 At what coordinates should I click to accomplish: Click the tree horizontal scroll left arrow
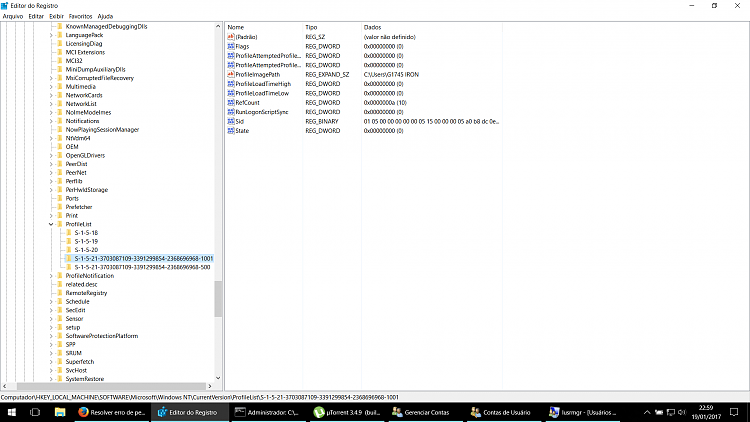5,386
